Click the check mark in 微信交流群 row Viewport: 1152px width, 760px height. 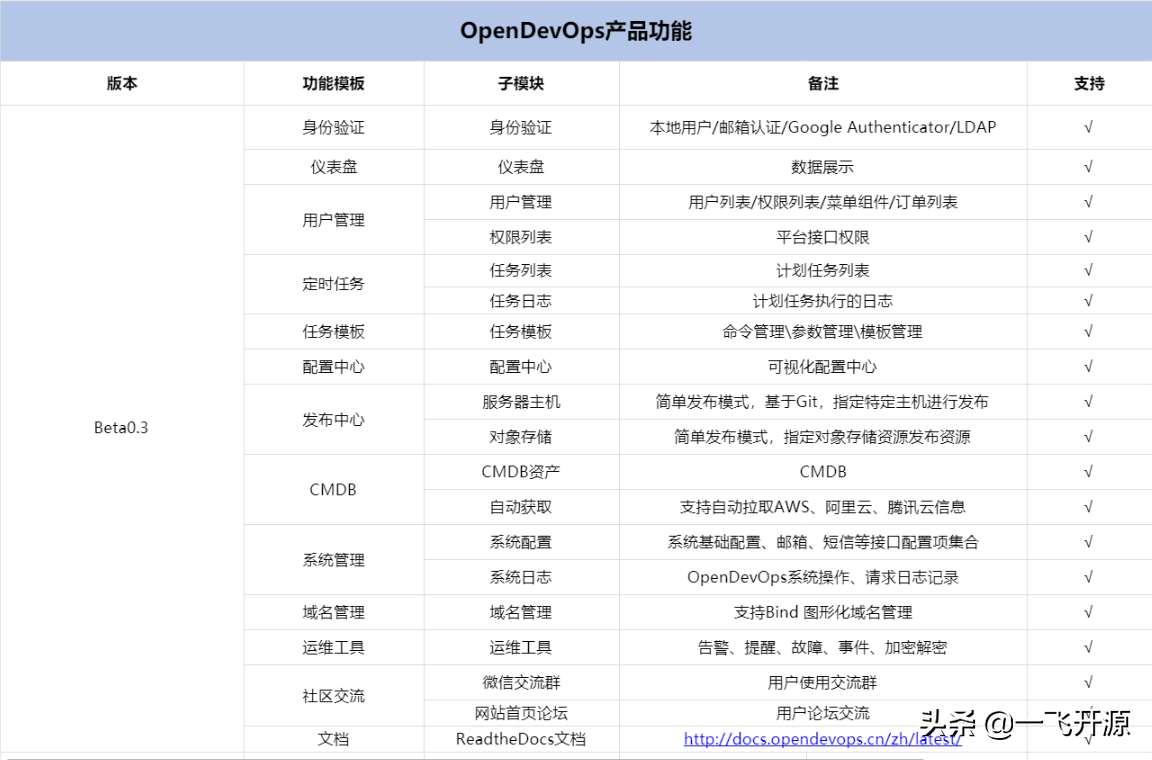1089,682
